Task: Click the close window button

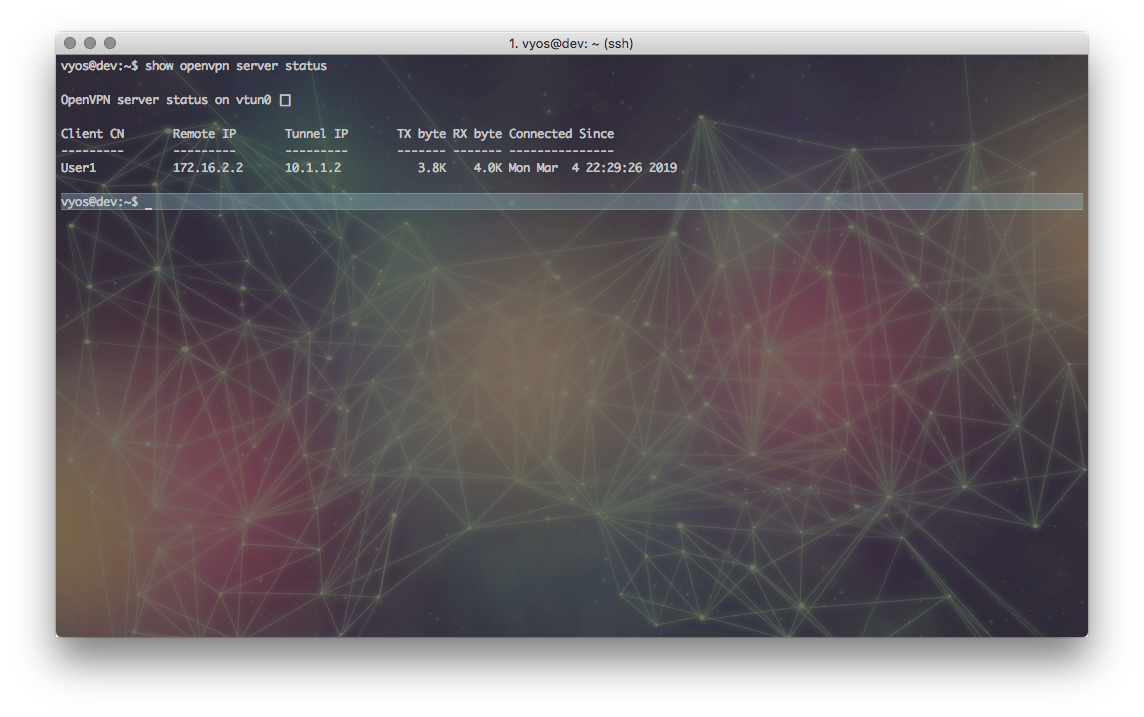Action: point(70,43)
